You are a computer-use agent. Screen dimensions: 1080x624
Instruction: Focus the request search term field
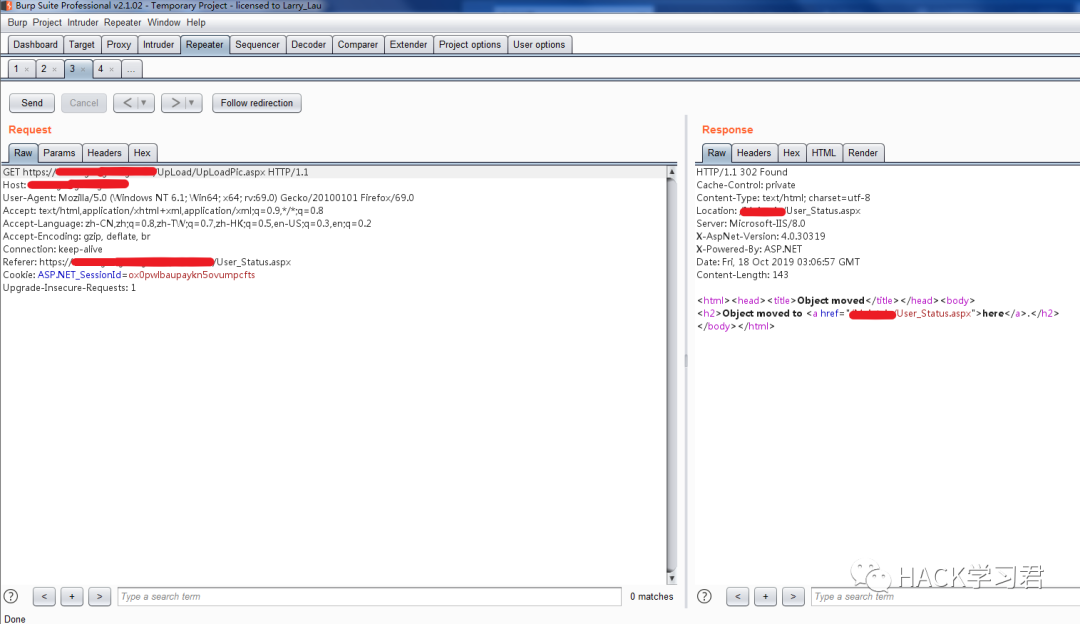pos(369,596)
